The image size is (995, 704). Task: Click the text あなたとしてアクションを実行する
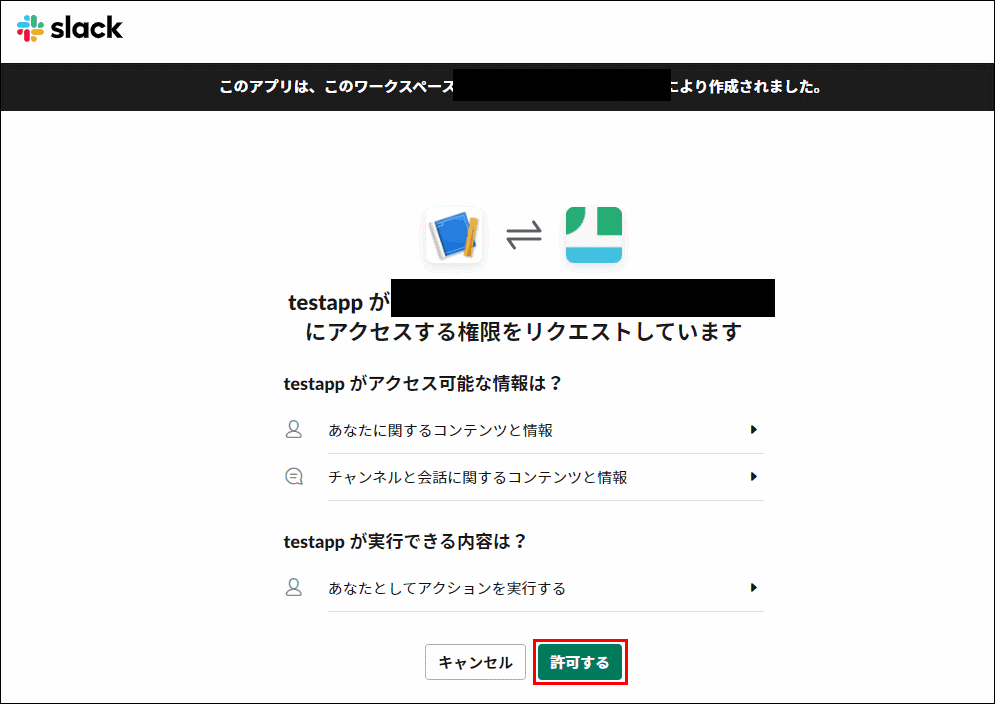coord(447,588)
